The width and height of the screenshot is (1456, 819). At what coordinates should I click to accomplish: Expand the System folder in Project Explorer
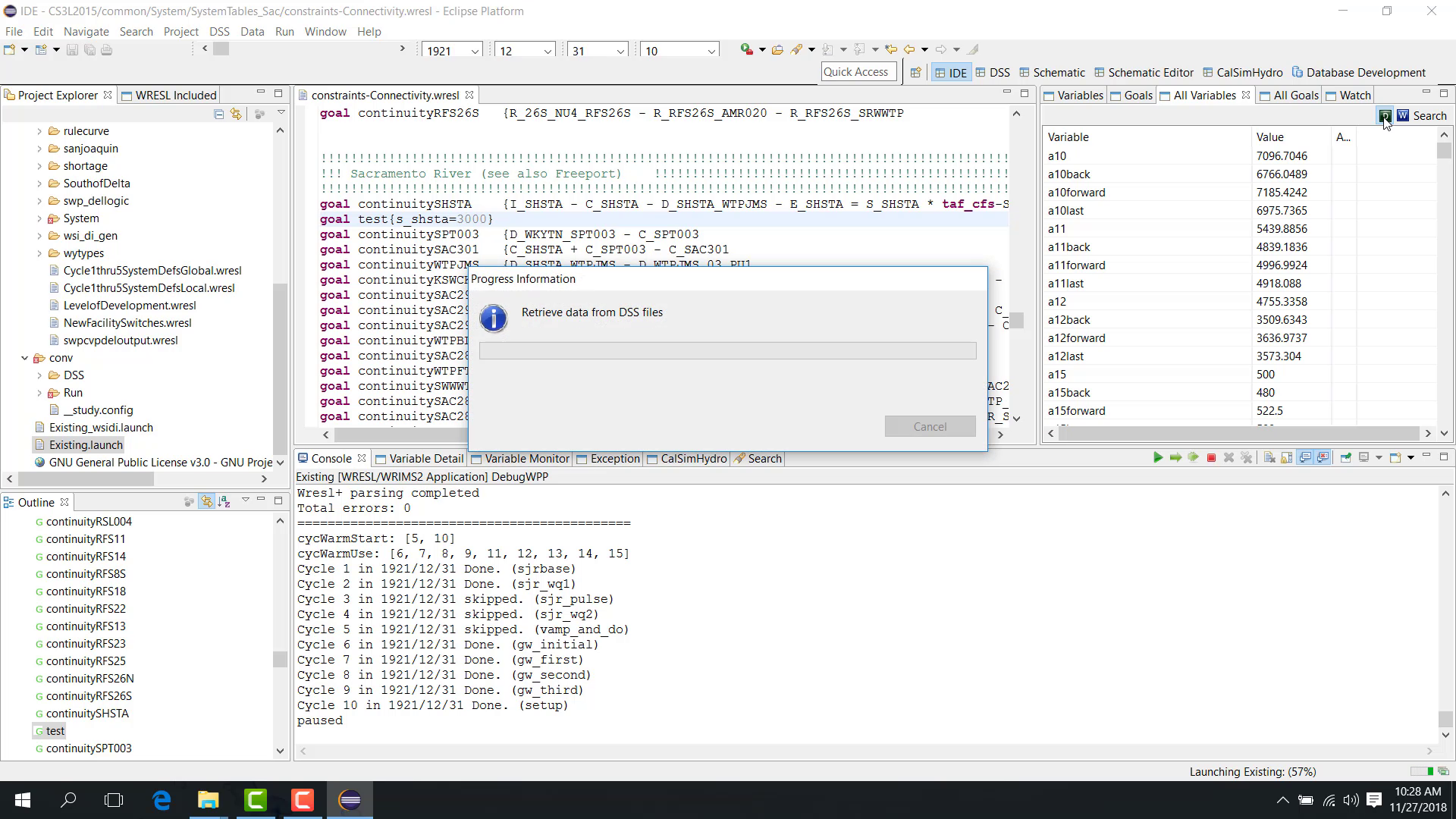click(39, 218)
